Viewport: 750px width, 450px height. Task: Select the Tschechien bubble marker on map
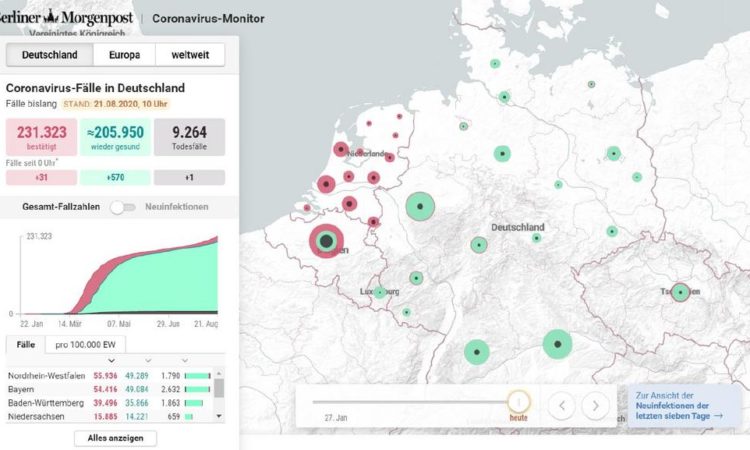(680, 293)
